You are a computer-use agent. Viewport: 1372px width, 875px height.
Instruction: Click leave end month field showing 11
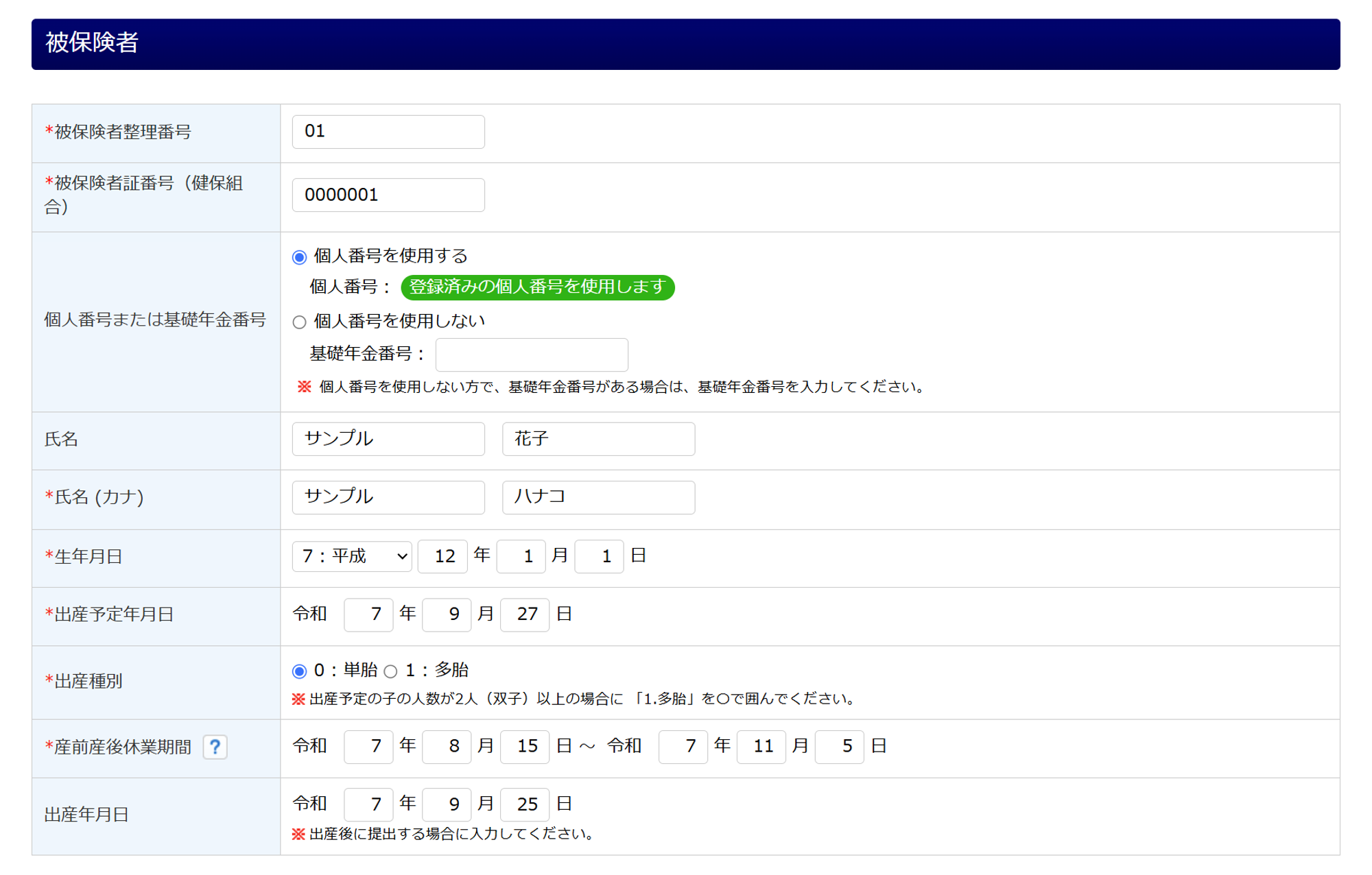coord(761,746)
